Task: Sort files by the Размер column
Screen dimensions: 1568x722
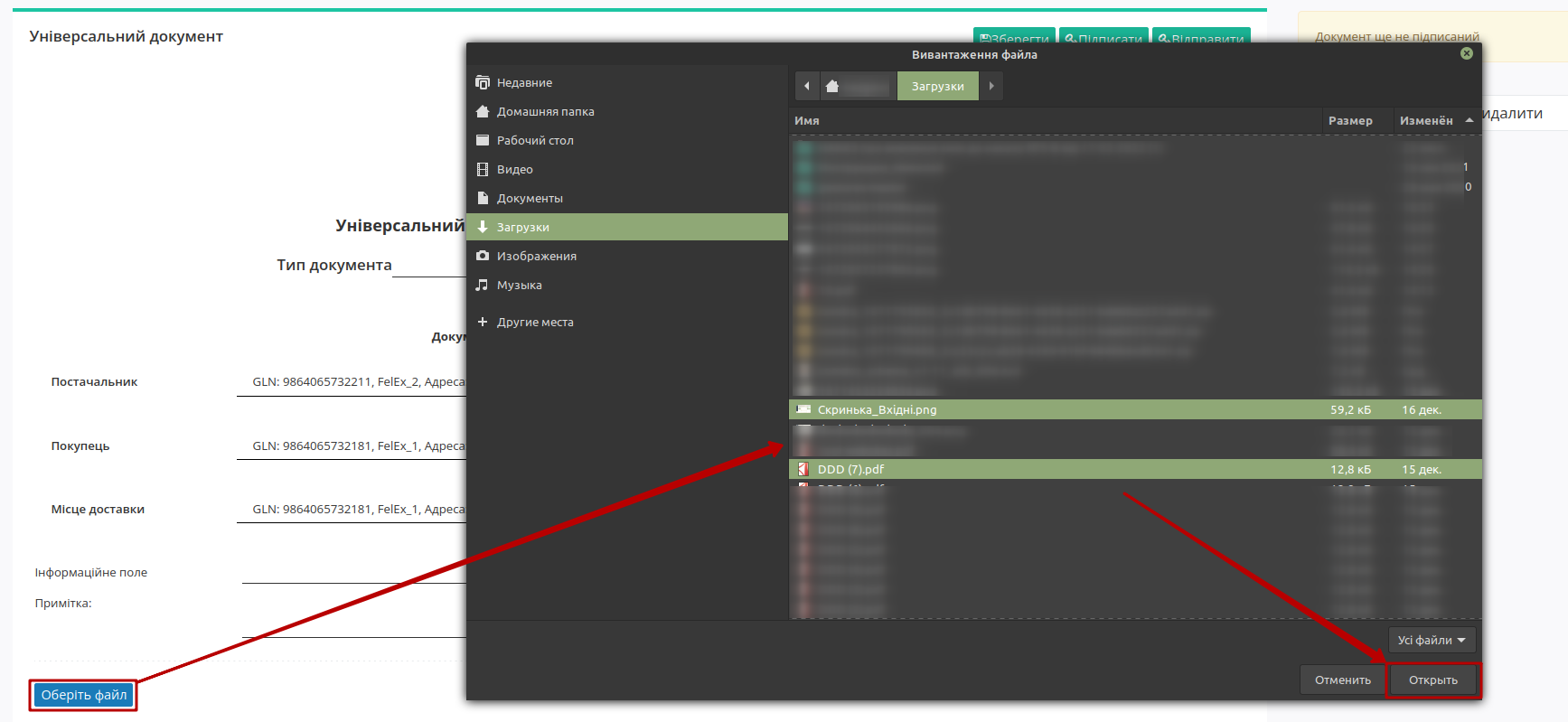Action: click(1357, 120)
